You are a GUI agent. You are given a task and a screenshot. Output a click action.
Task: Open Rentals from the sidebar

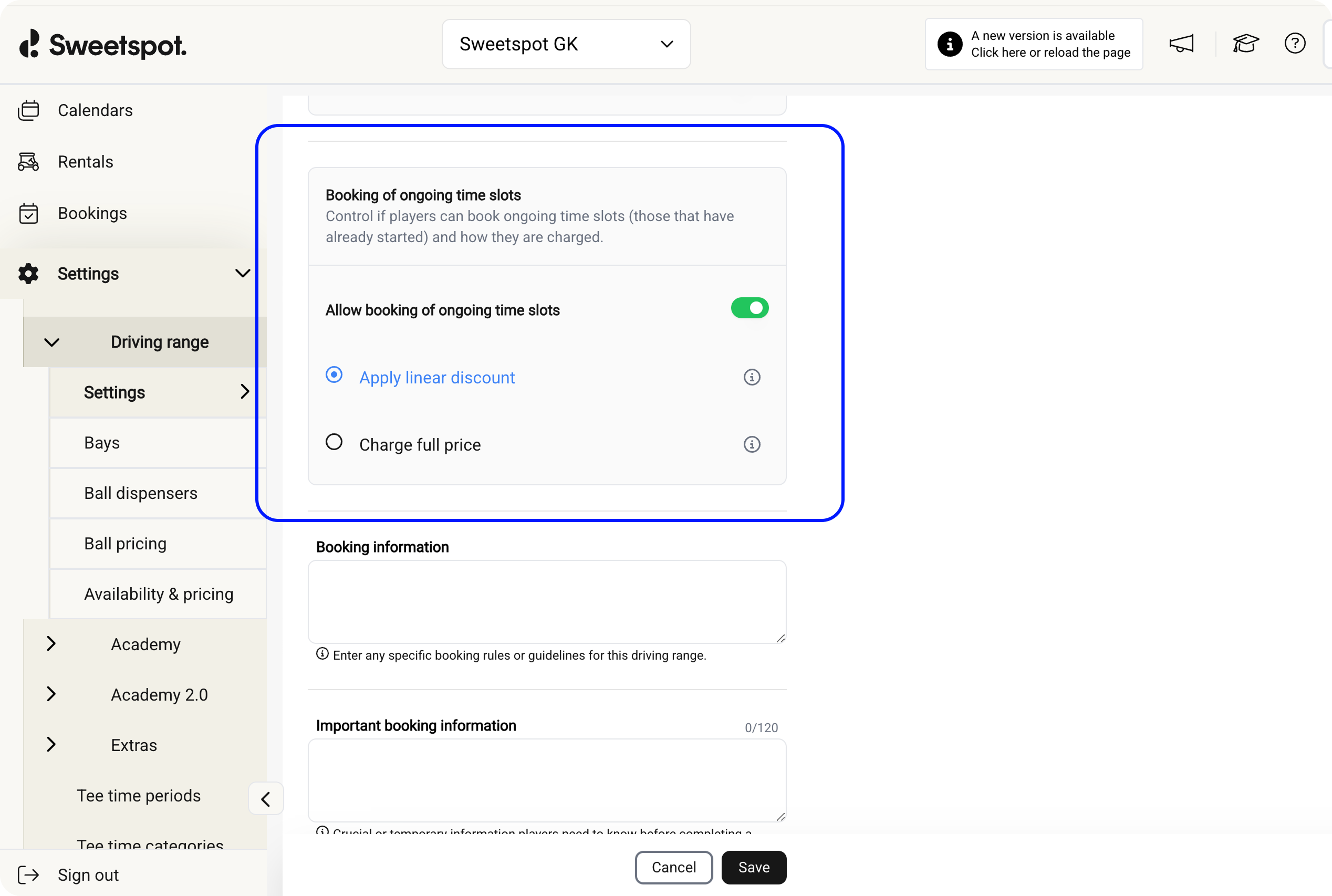pyautogui.click(x=85, y=162)
